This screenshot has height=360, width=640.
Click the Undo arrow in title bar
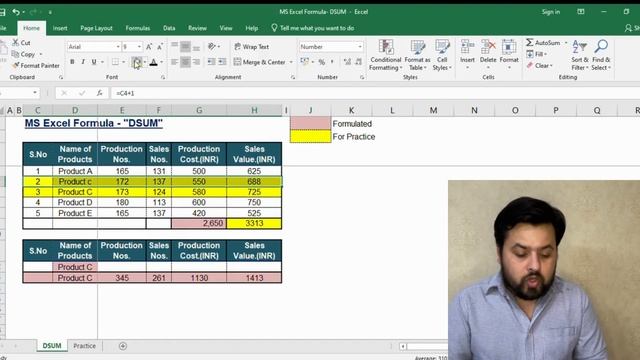(x=16, y=12)
